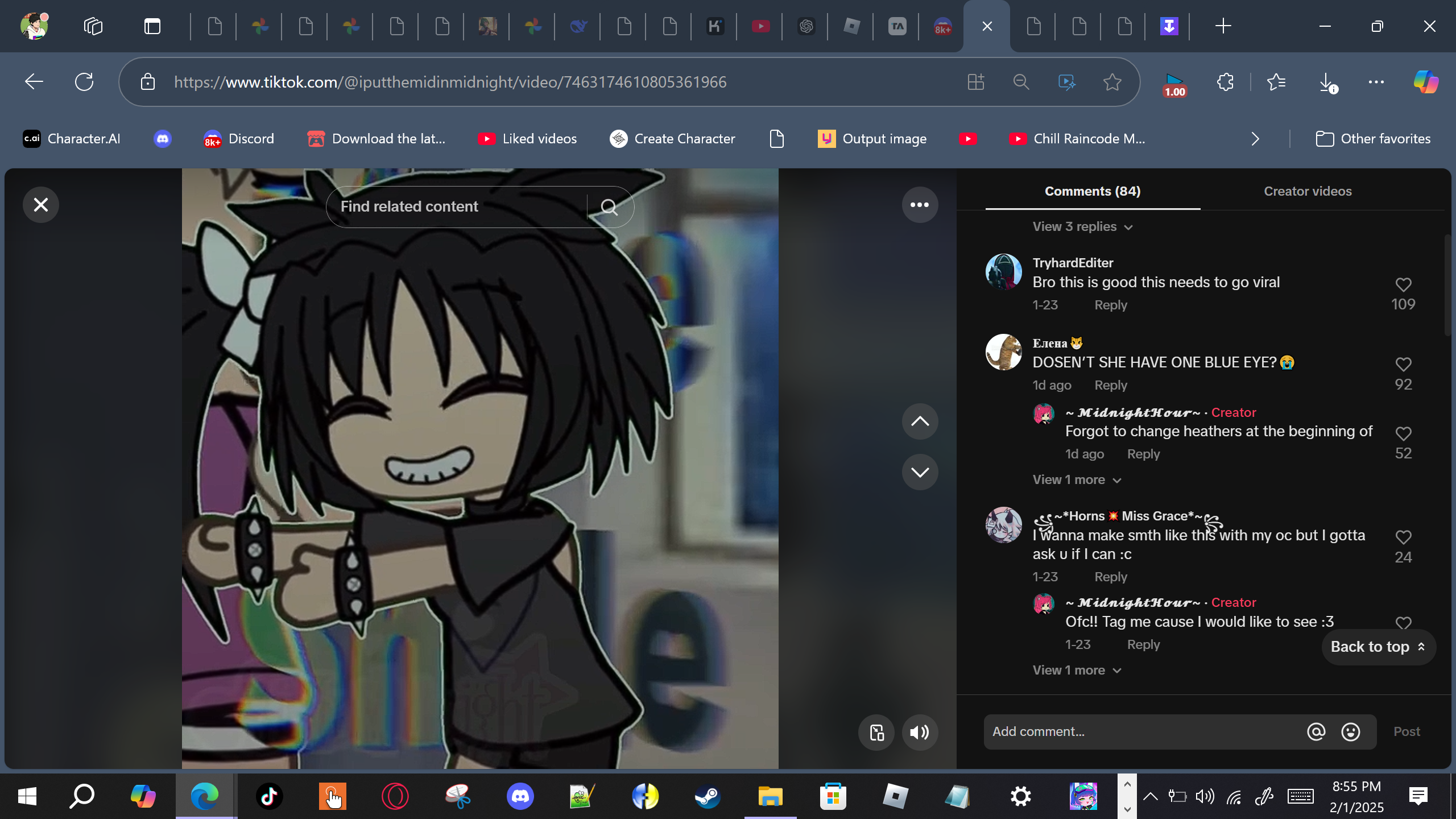Go to the previous video arrow

(x=920, y=421)
